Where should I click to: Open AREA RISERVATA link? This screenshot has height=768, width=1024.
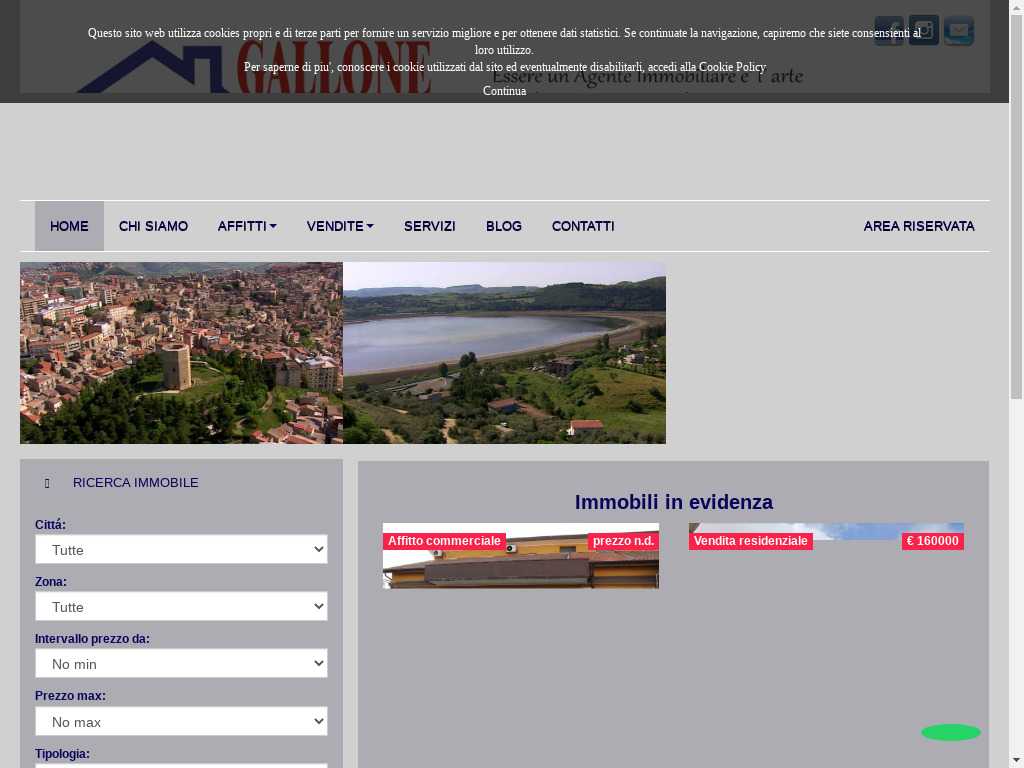tap(919, 226)
